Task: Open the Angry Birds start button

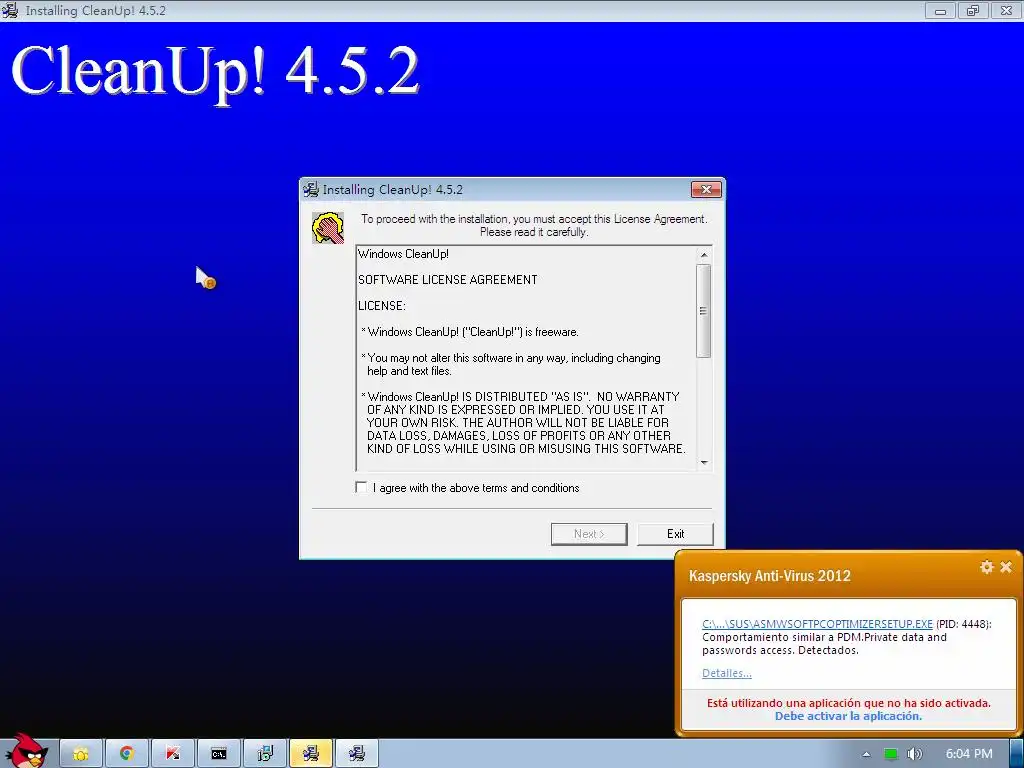Action: click(25, 751)
